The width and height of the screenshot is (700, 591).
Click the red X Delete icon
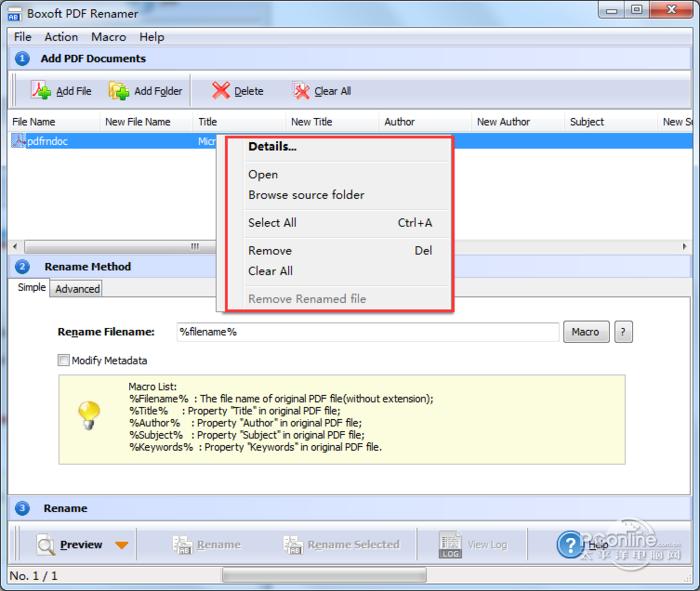tap(221, 91)
